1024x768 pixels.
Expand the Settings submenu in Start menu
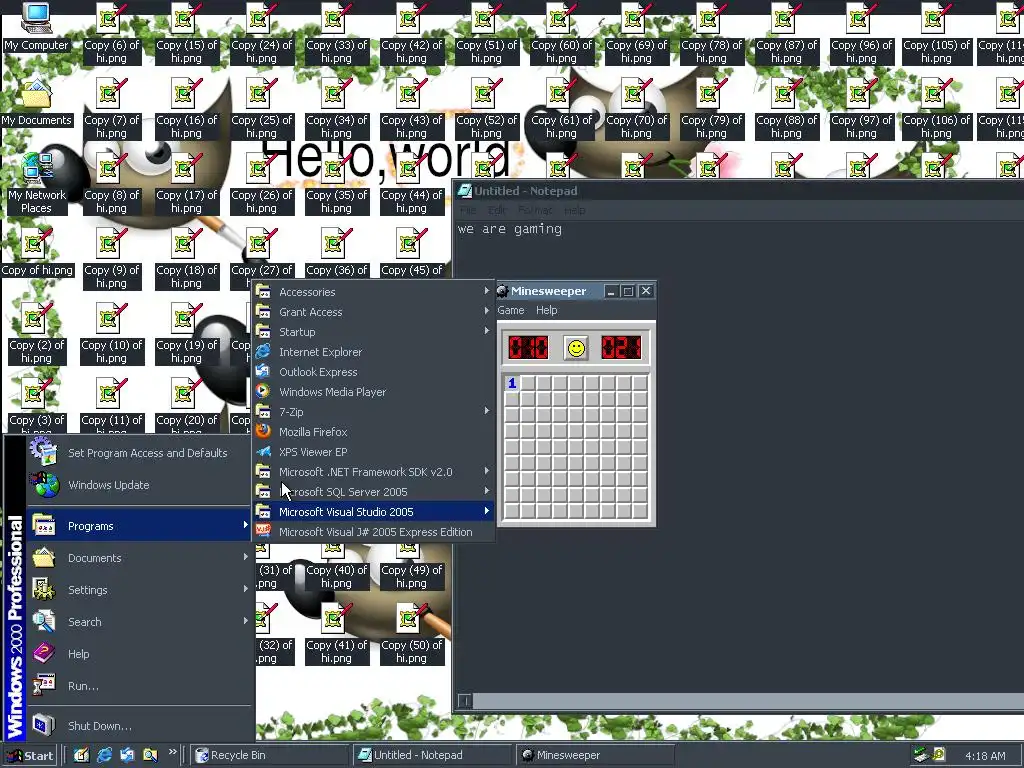139,590
